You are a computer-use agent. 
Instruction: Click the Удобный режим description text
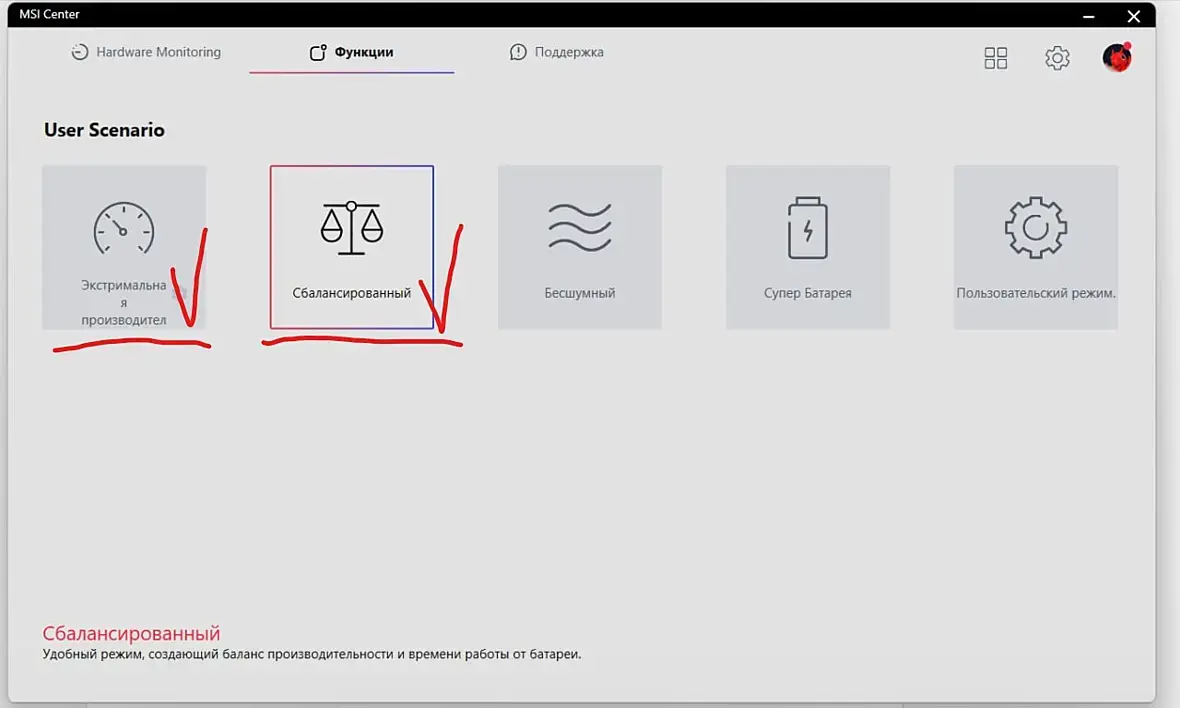tap(312, 655)
